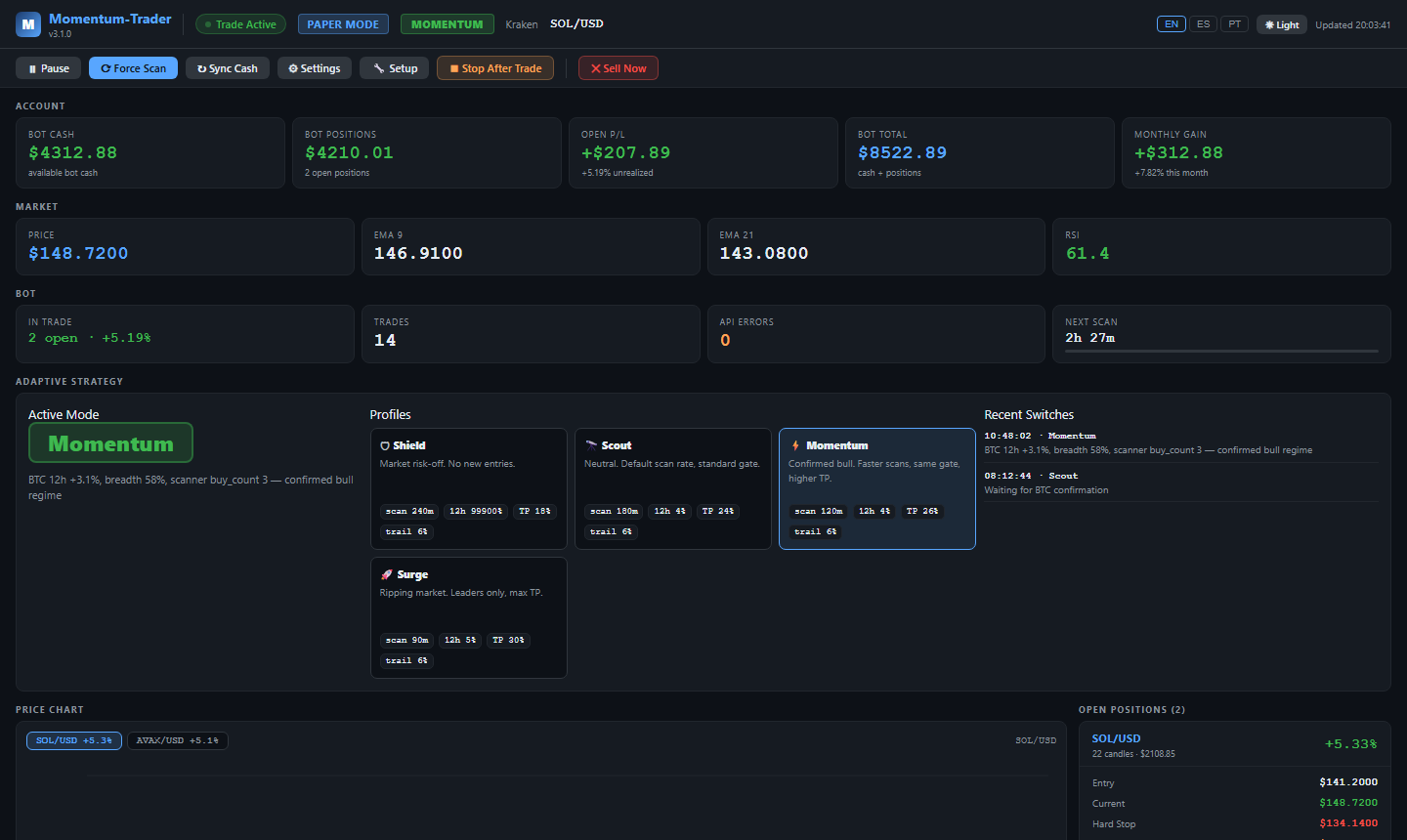Select the Momentum profile card

877,488
